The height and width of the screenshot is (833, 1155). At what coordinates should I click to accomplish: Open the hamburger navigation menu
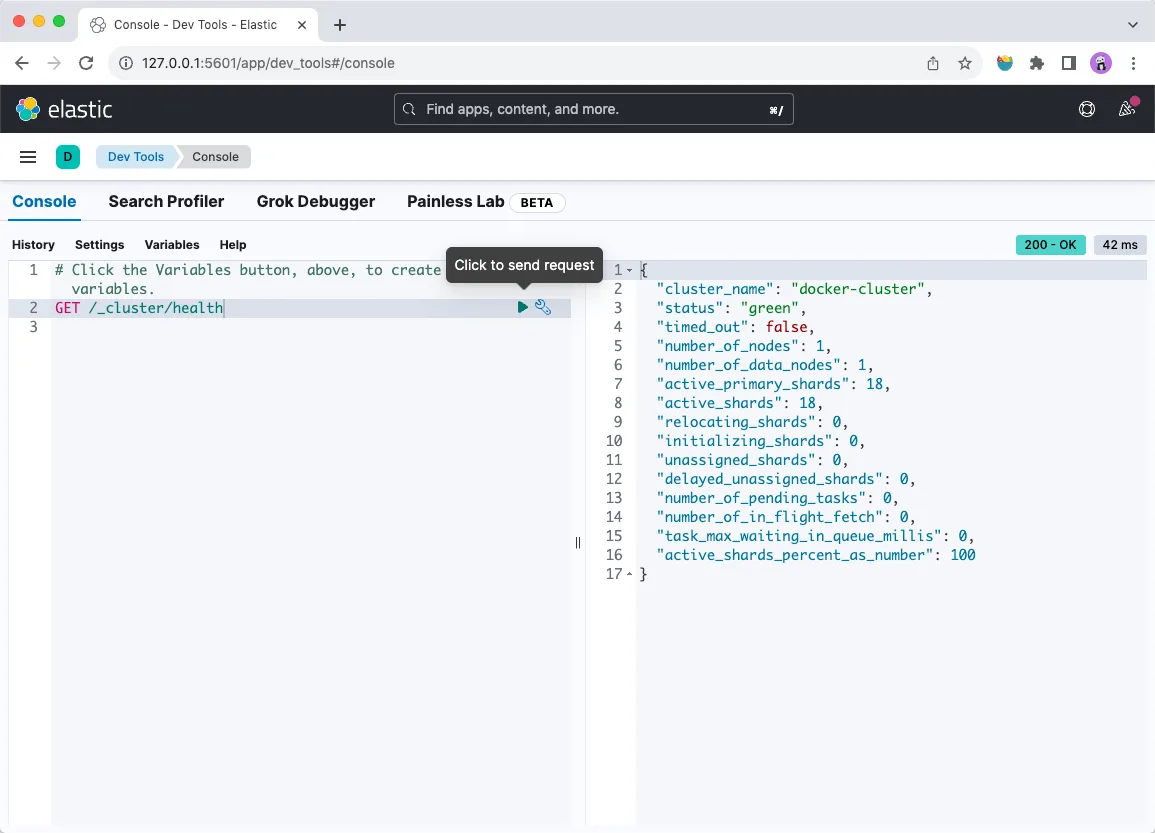28,156
